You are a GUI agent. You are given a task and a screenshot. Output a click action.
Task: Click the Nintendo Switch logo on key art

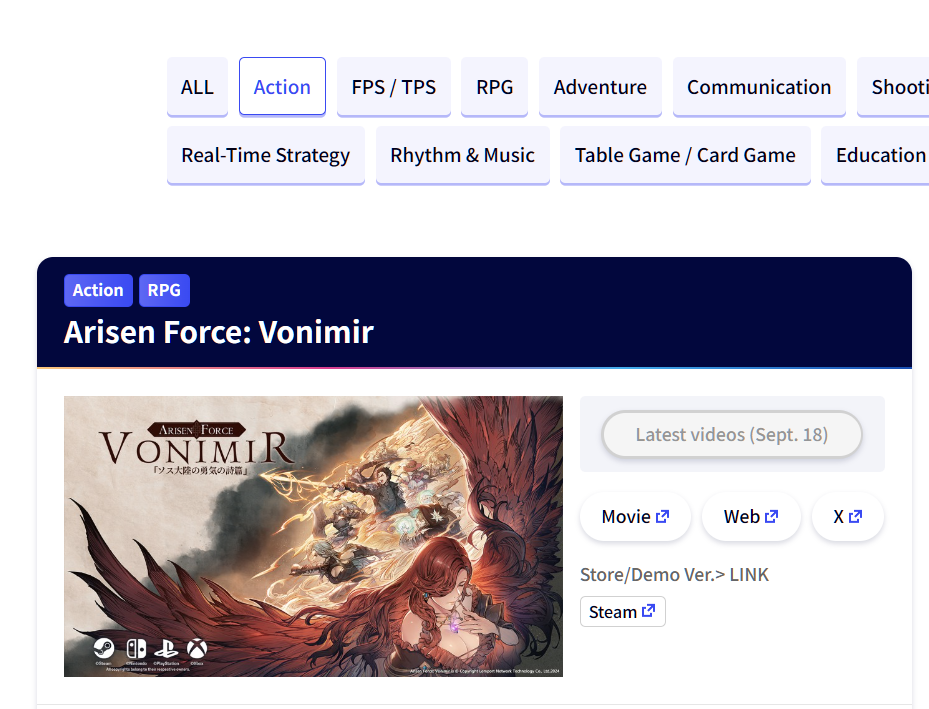pyautogui.click(x=136, y=648)
